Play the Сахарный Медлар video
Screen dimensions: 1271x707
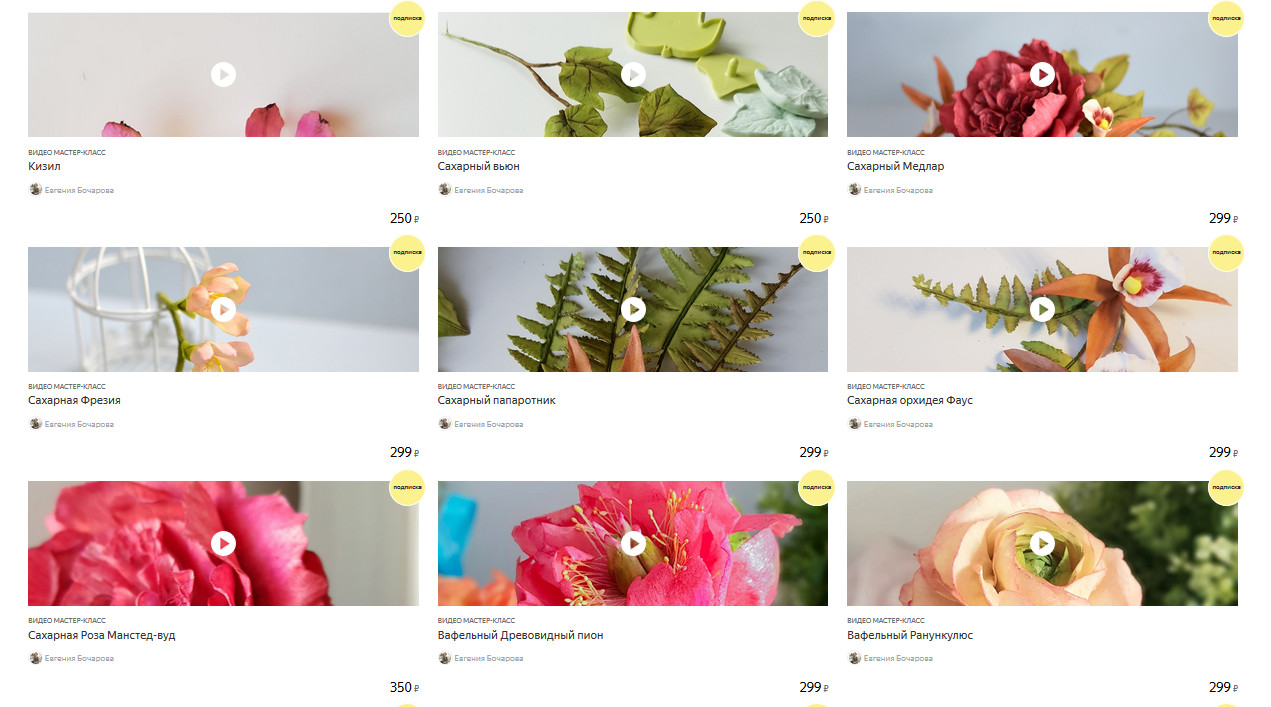click(x=1042, y=74)
